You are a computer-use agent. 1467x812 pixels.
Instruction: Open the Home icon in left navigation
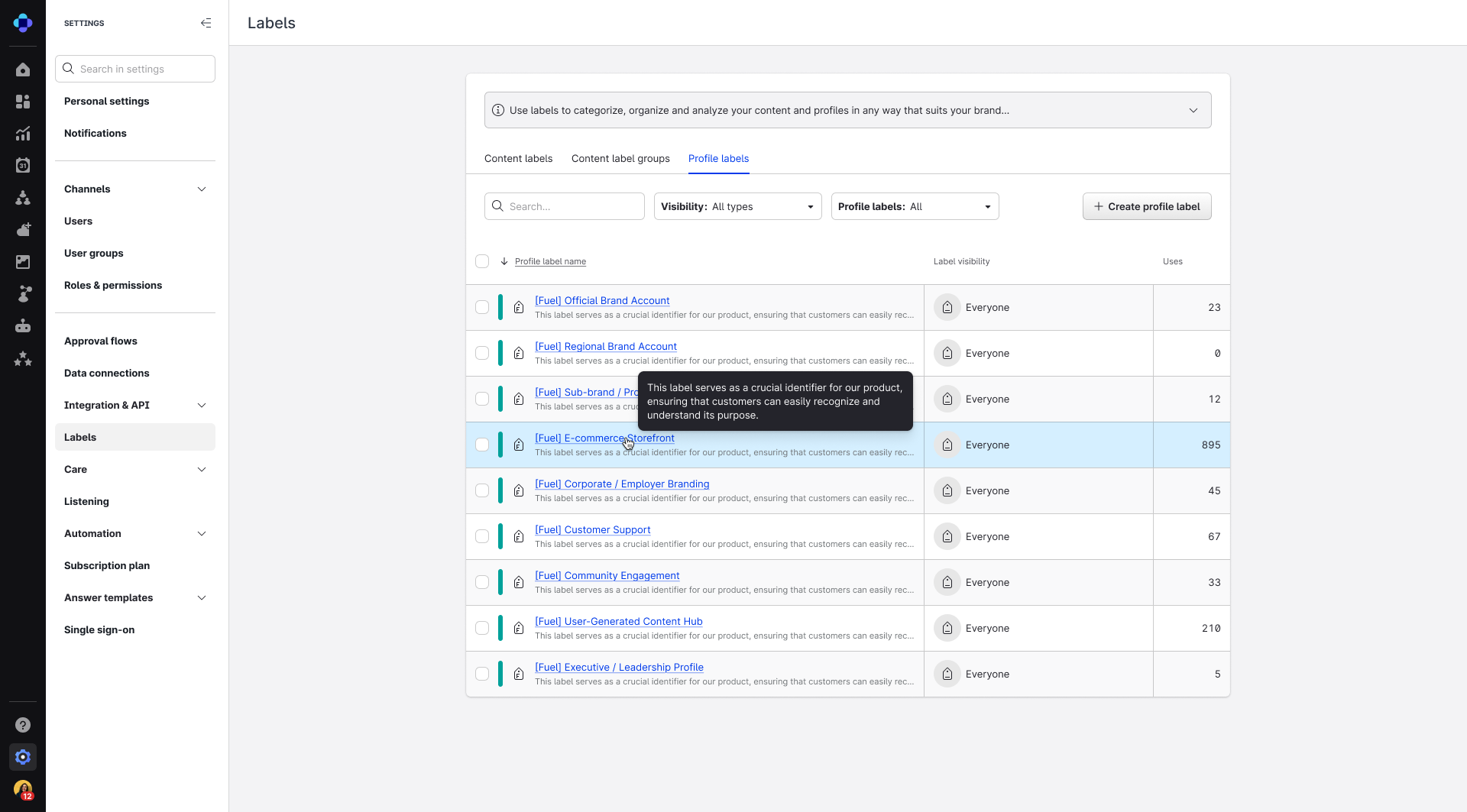pos(23,70)
